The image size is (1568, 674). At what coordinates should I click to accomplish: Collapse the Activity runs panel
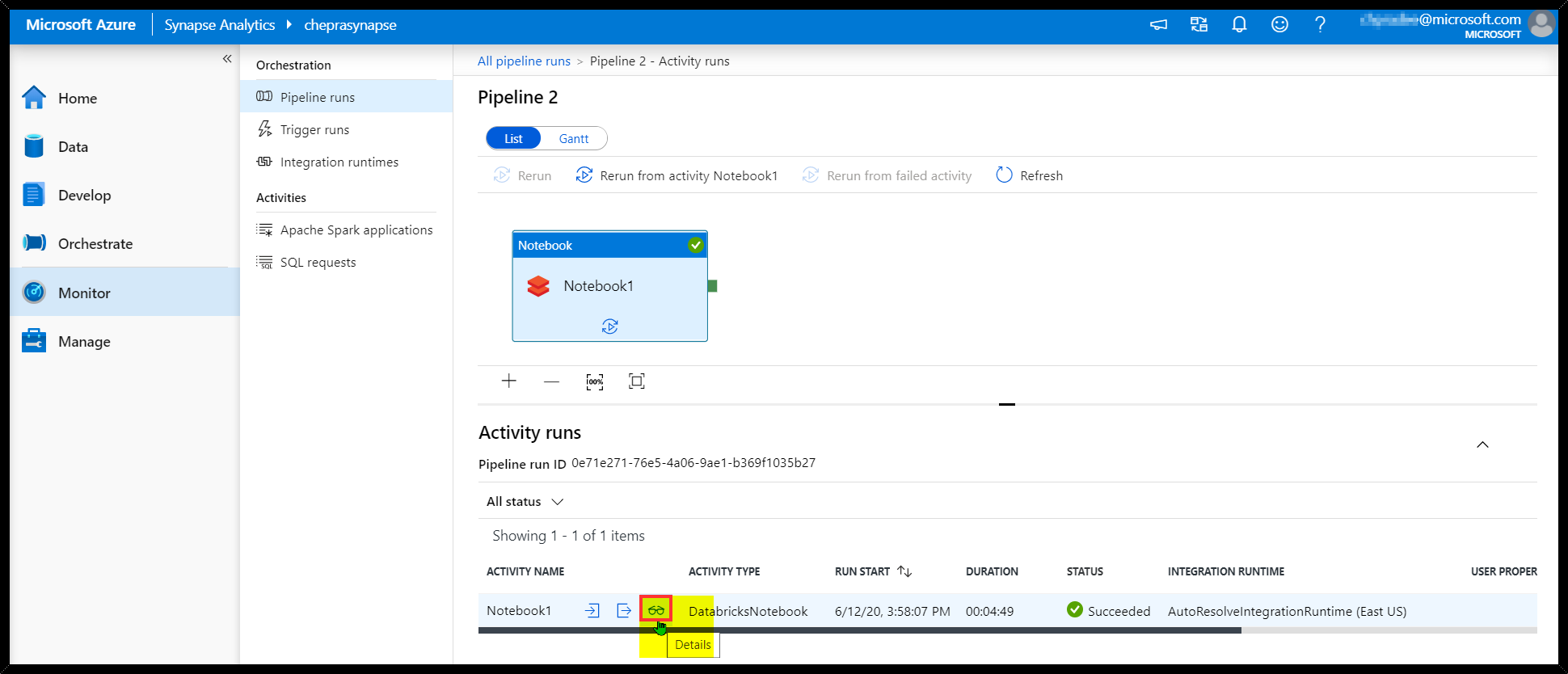tap(1482, 444)
